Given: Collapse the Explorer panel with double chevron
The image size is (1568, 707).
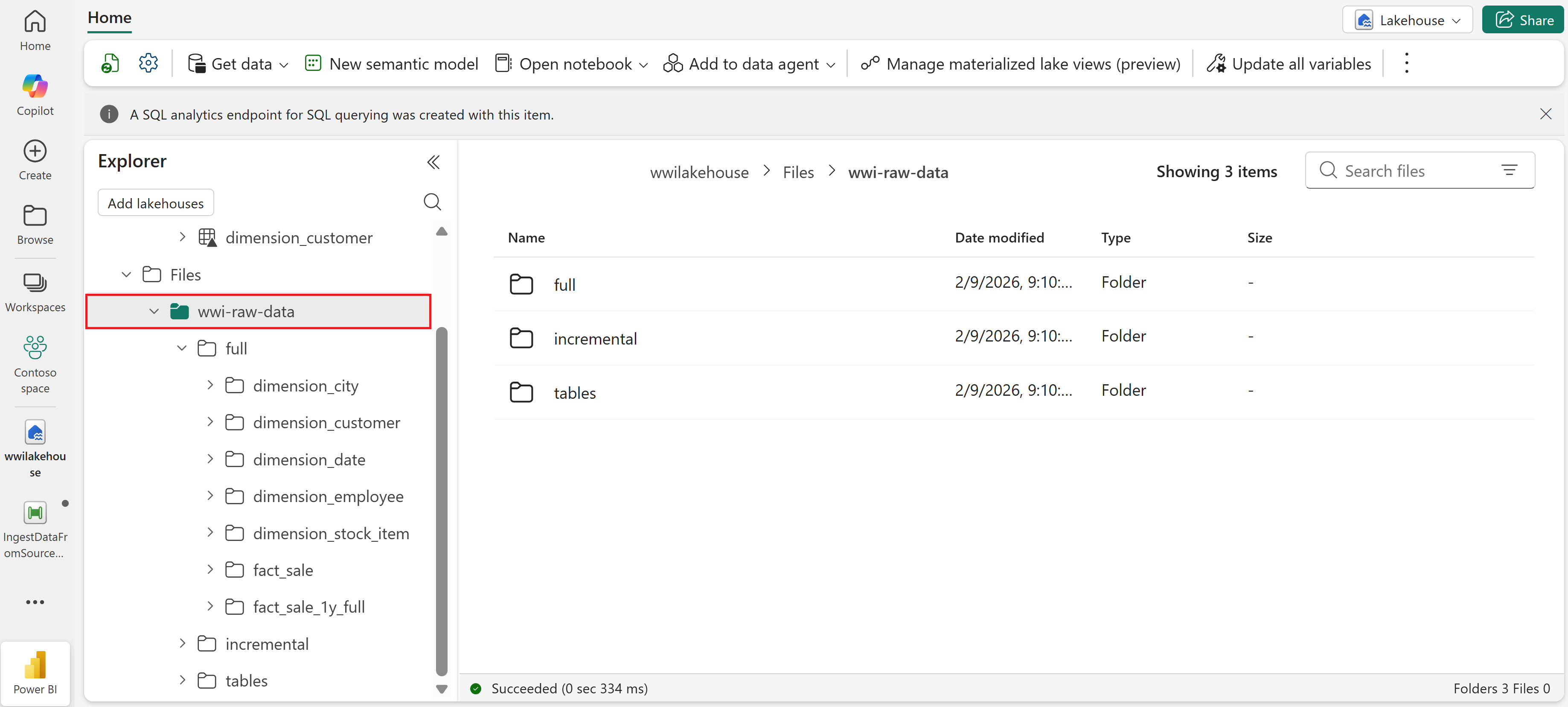Looking at the screenshot, I should pyautogui.click(x=433, y=162).
